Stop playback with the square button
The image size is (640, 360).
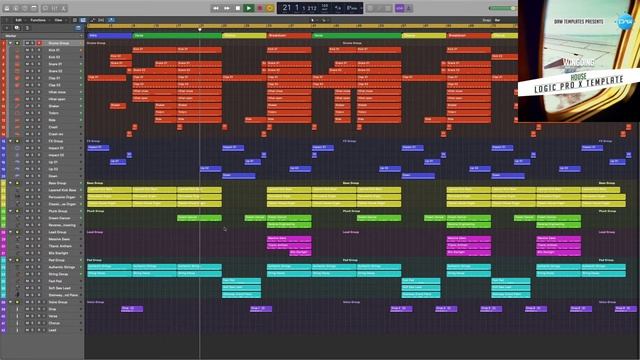tap(238, 8)
